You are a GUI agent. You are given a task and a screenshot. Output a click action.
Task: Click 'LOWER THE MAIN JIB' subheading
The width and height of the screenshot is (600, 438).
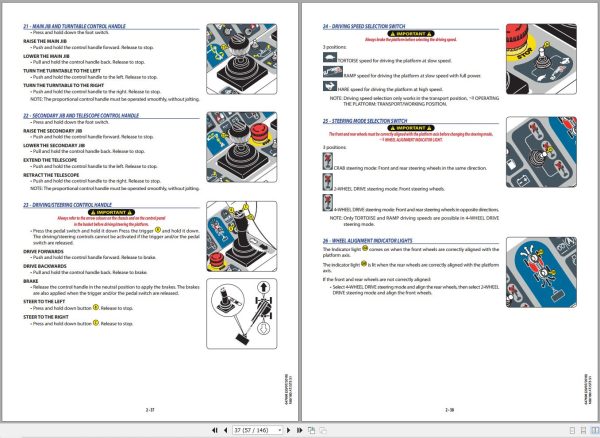46,56
